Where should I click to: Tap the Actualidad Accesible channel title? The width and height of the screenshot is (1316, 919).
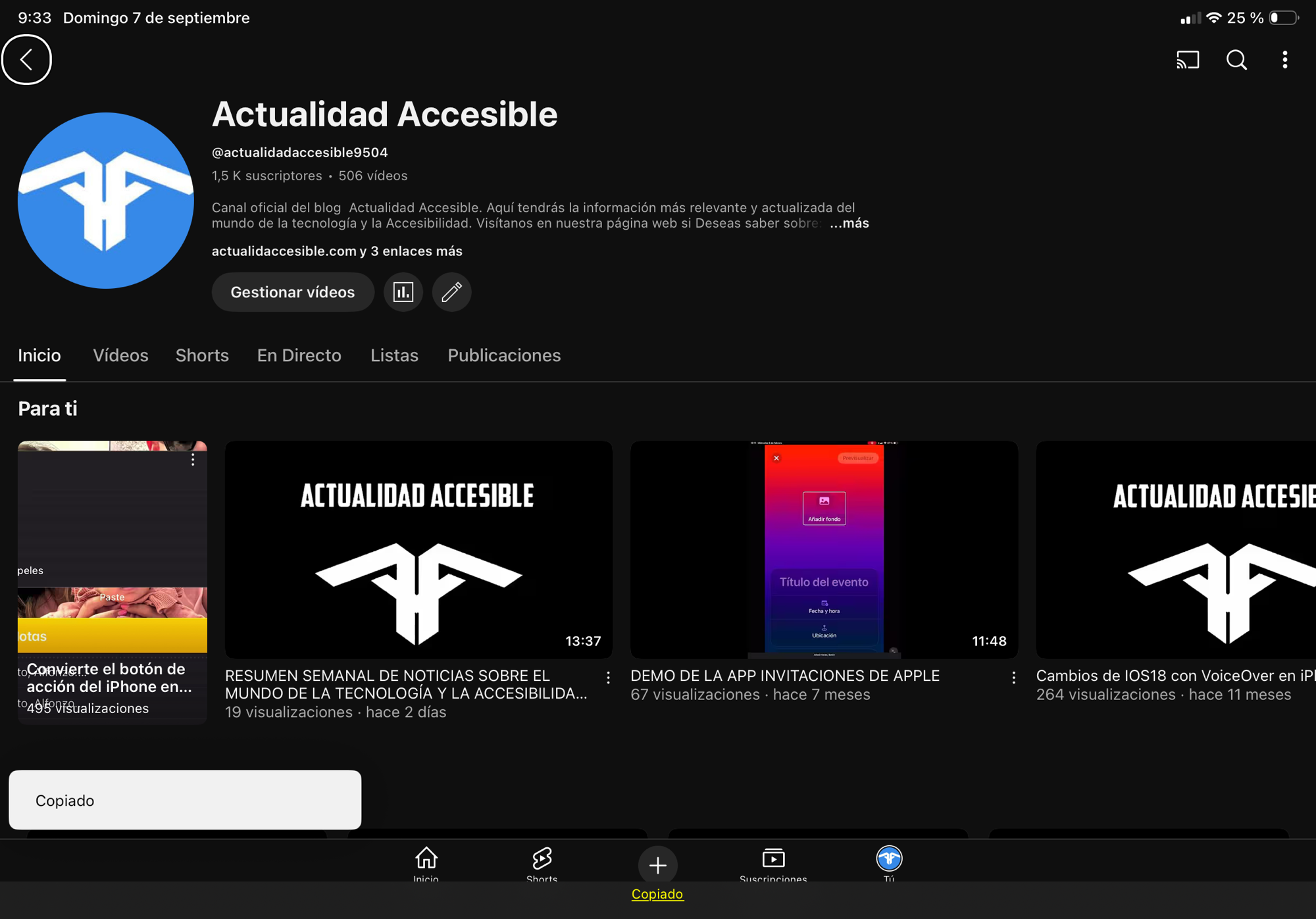tap(384, 114)
